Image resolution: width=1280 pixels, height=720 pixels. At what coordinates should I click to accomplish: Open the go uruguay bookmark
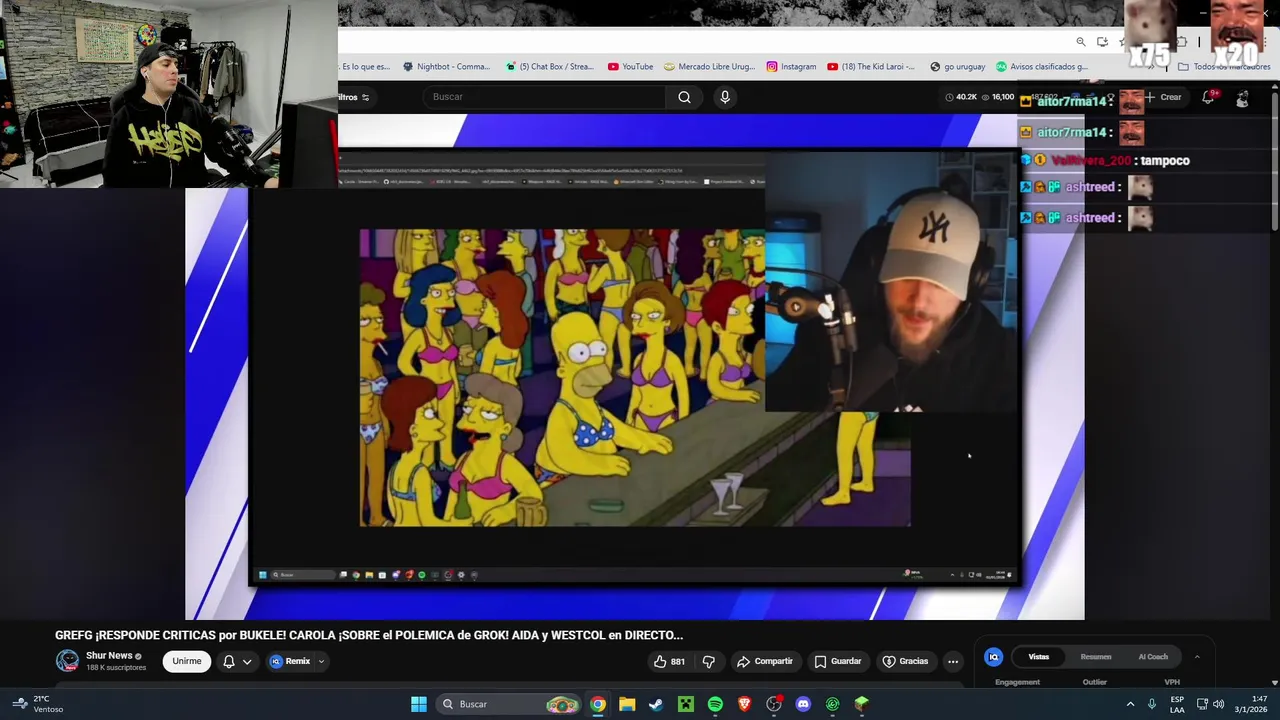click(x=957, y=67)
